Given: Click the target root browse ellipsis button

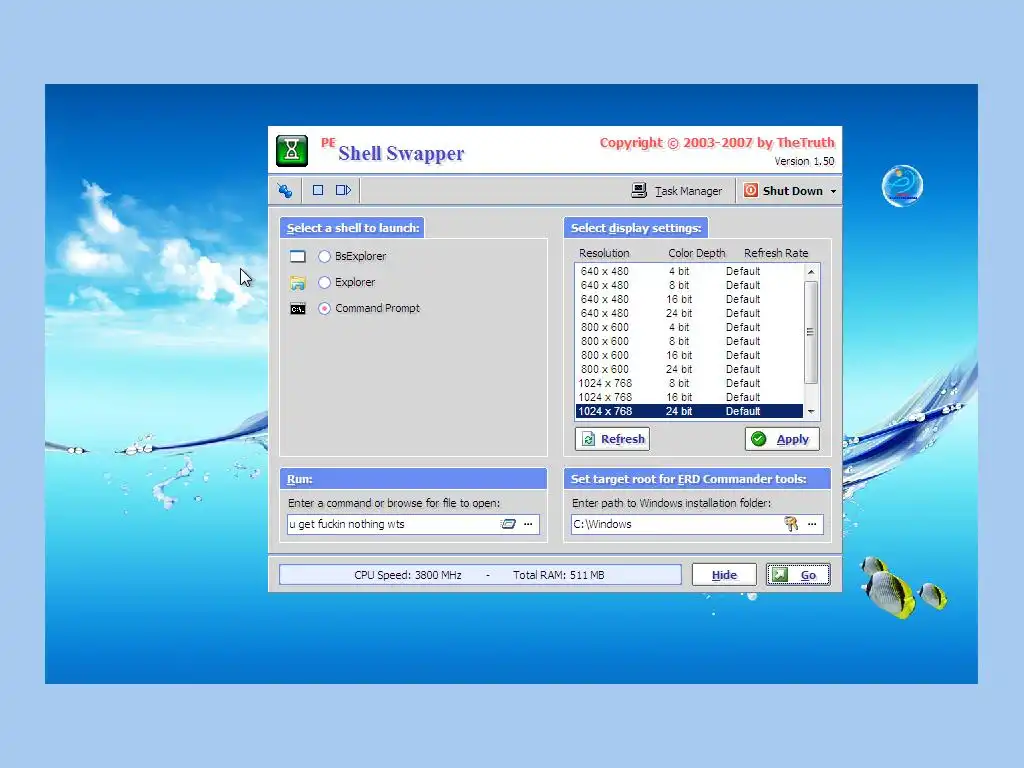Looking at the screenshot, I should pyautogui.click(x=812, y=524).
